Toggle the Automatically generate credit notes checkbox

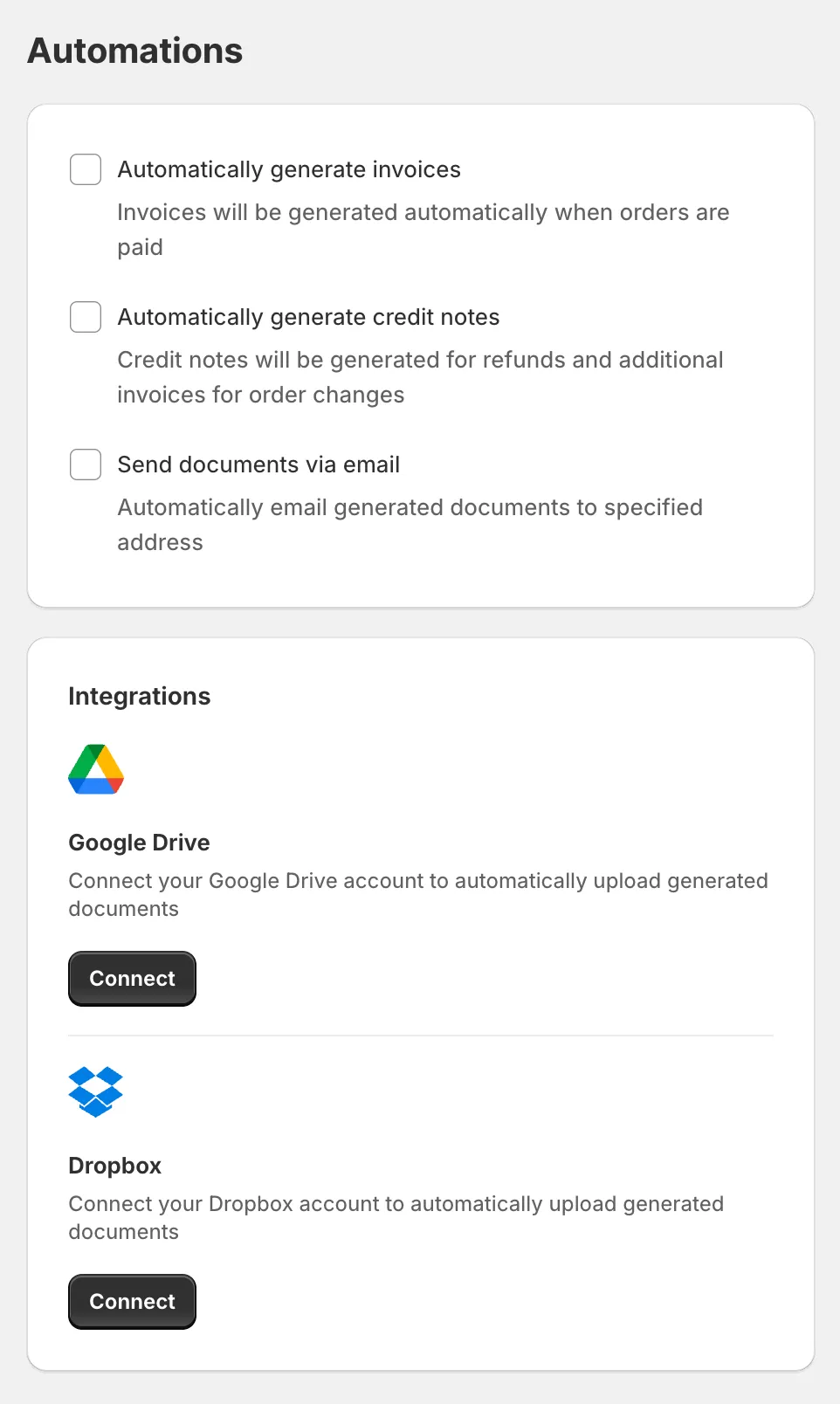(85, 316)
